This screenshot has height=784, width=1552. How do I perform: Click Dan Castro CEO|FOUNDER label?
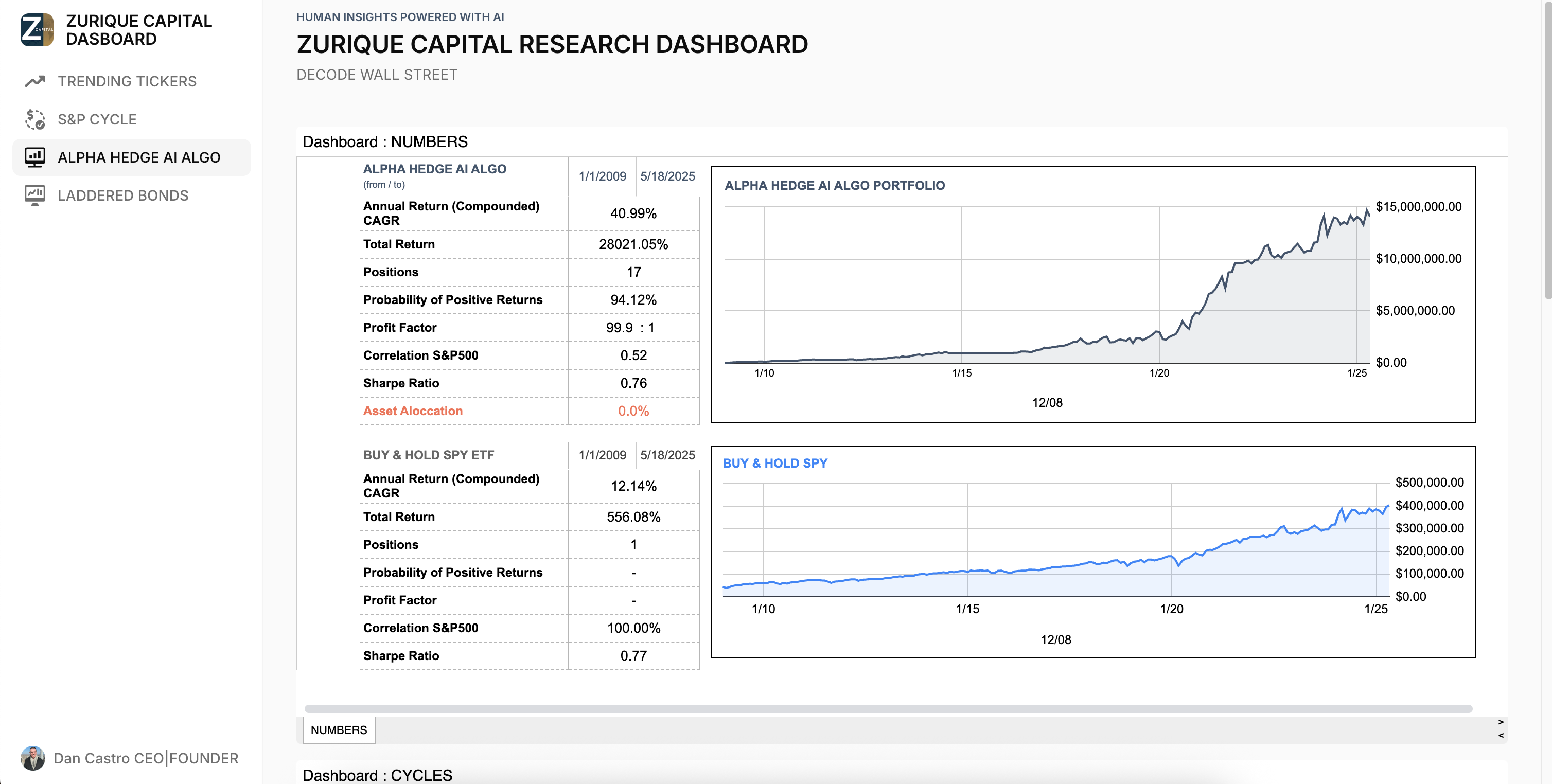click(x=146, y=757)
